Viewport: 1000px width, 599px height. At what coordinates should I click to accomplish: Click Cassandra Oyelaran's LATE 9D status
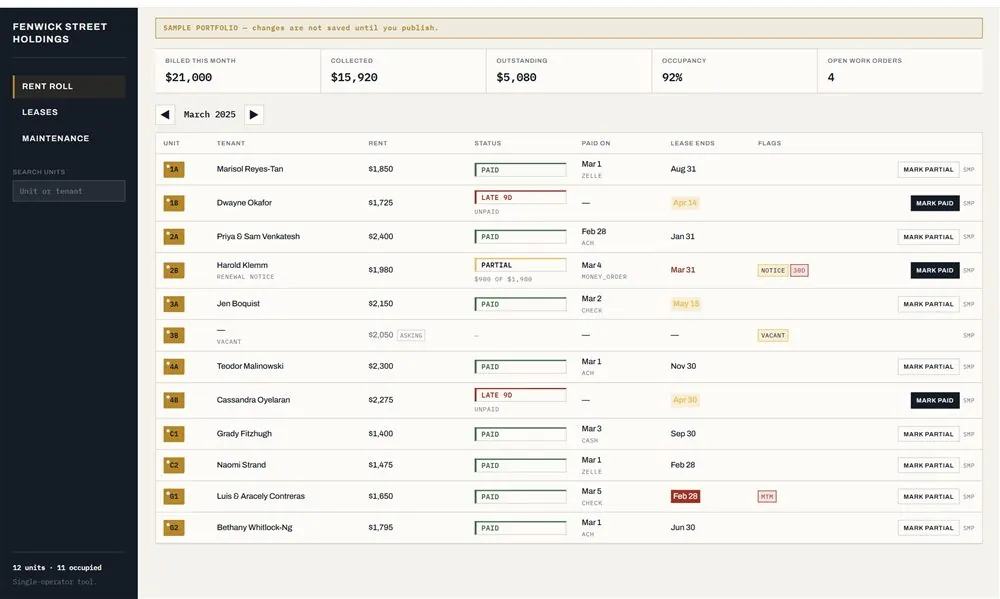pos(520,395)
